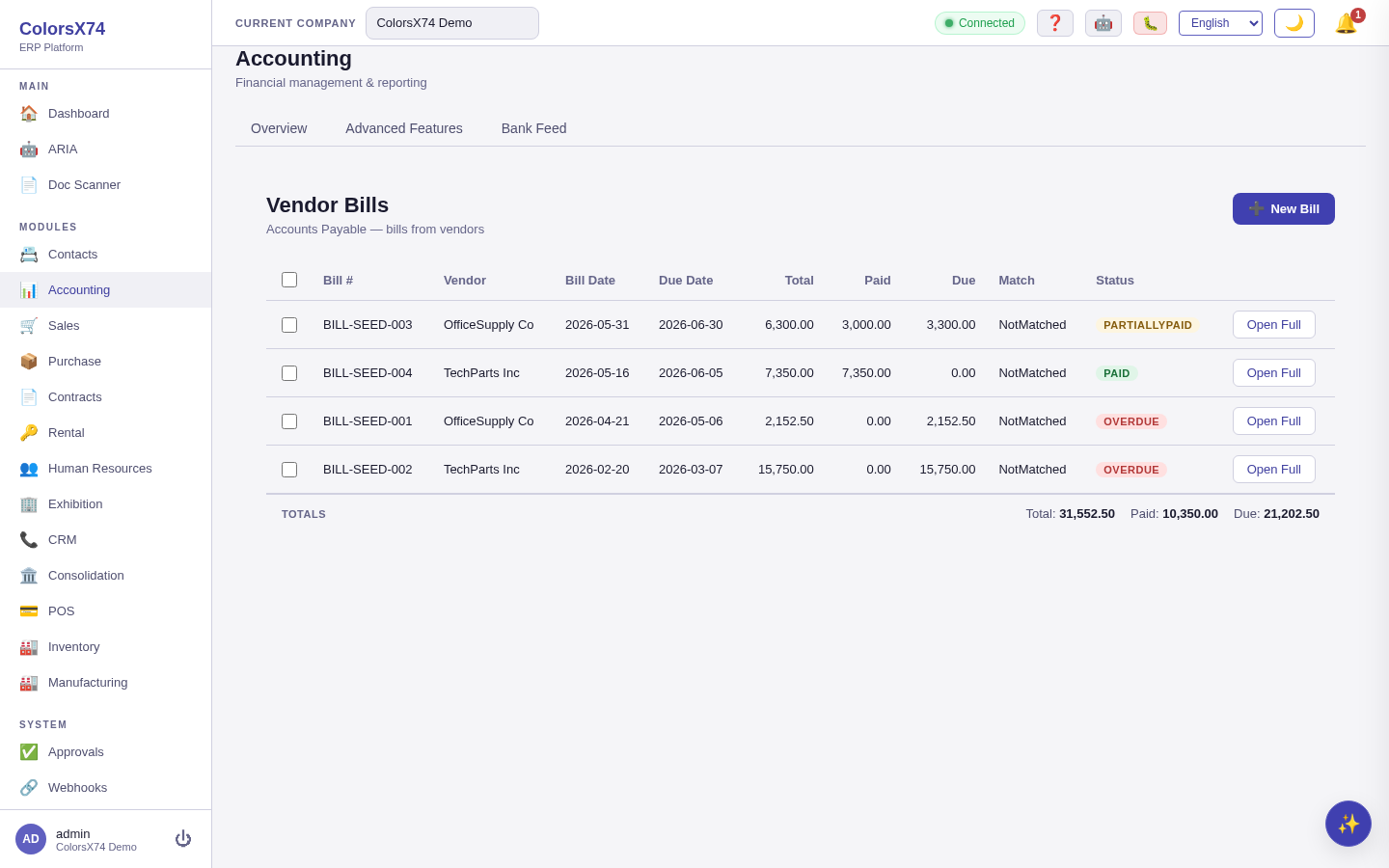1389x868 pixels.
Task: Open the English language dropdown
Action: (x=1220, y=23)
